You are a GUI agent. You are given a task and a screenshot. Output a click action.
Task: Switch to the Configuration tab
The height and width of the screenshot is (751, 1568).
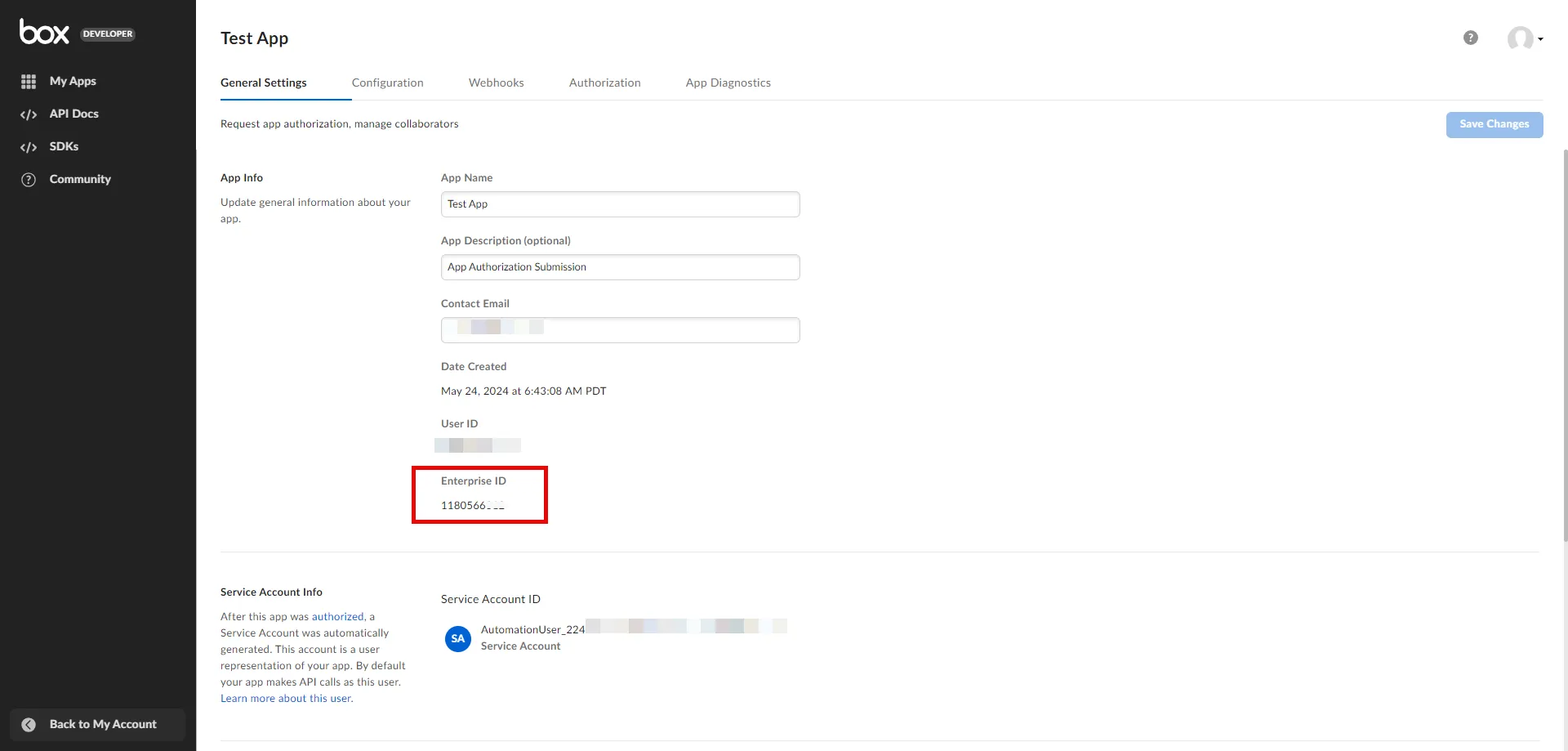387,83
